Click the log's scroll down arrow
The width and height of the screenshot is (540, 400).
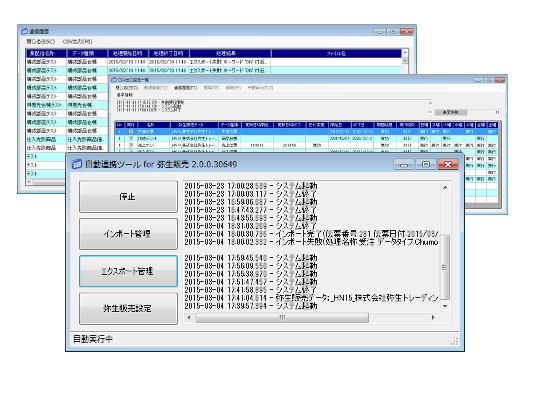point(445,306)
